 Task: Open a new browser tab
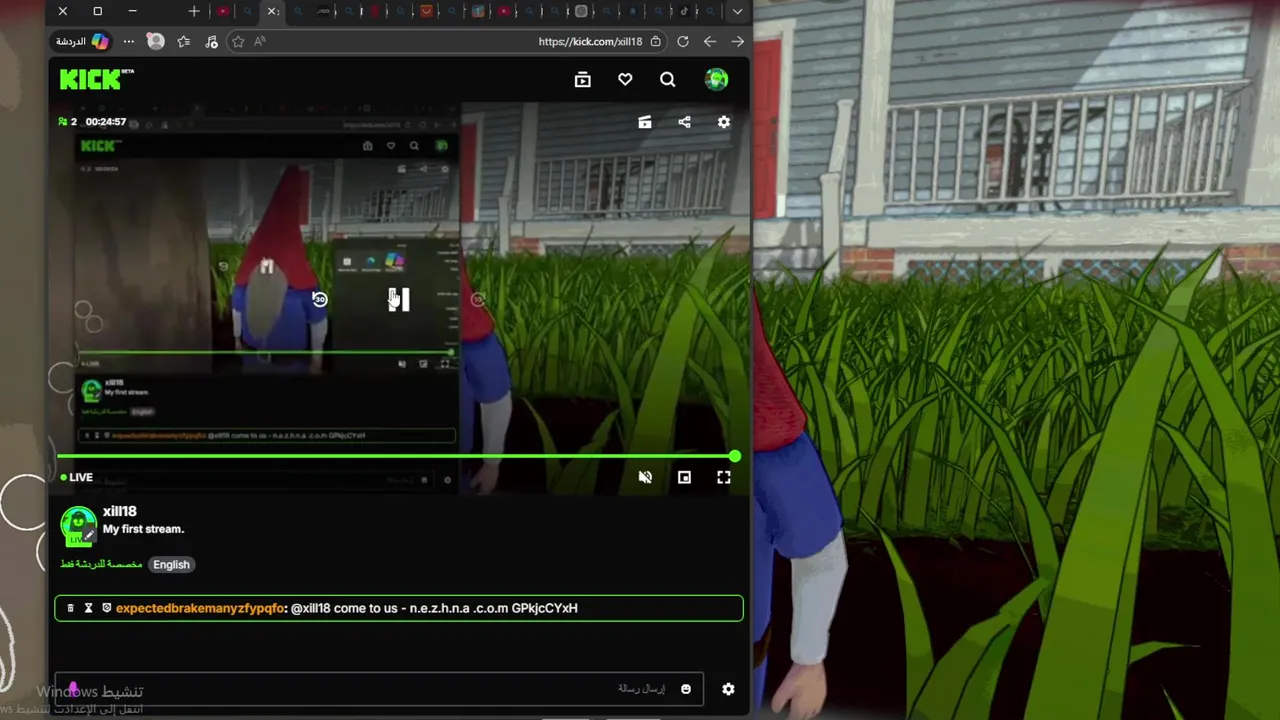click(194, 11)
